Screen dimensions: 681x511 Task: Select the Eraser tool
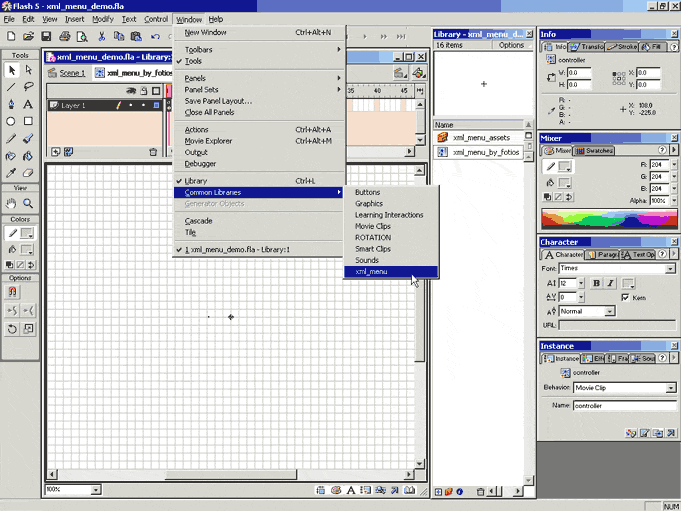[x=28, y=172]
